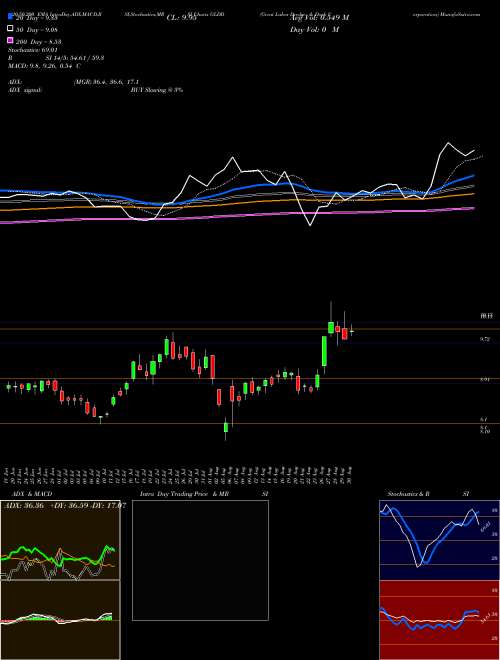Click the site watermark link at top right
This screenshot has width=500, height=660.
click(447, 14)
